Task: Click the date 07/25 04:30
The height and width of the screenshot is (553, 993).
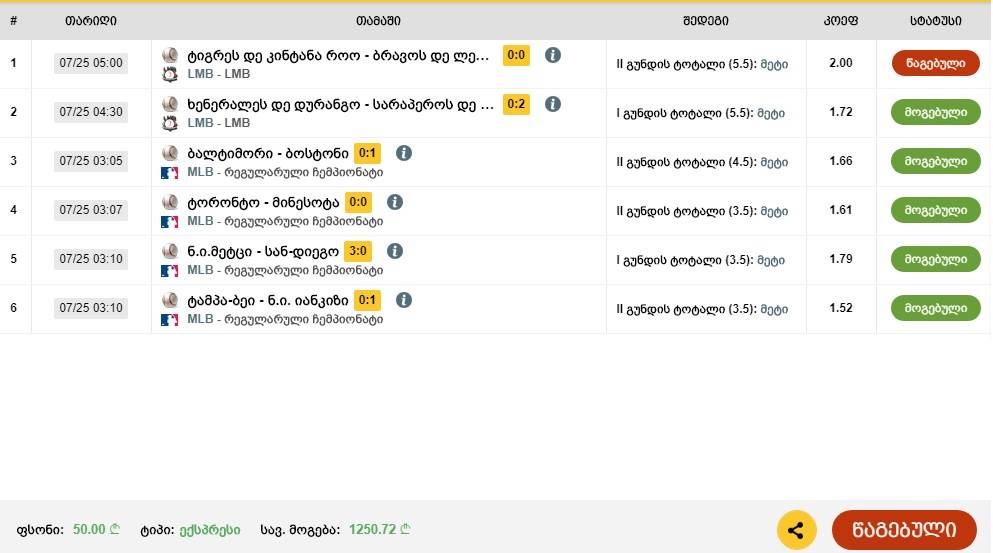Action: pyautogui.click(x=91, y=111)
